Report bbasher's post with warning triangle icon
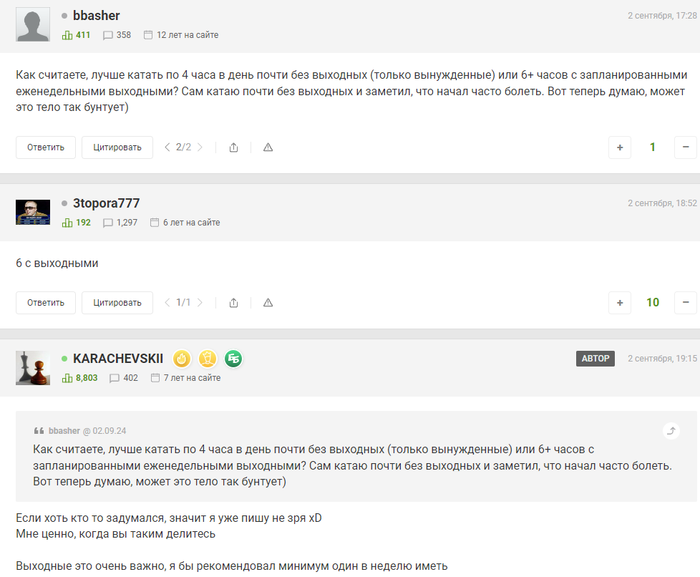Image resolution: width=700 pixels, height=577 pixels. (x=268, y=147)
